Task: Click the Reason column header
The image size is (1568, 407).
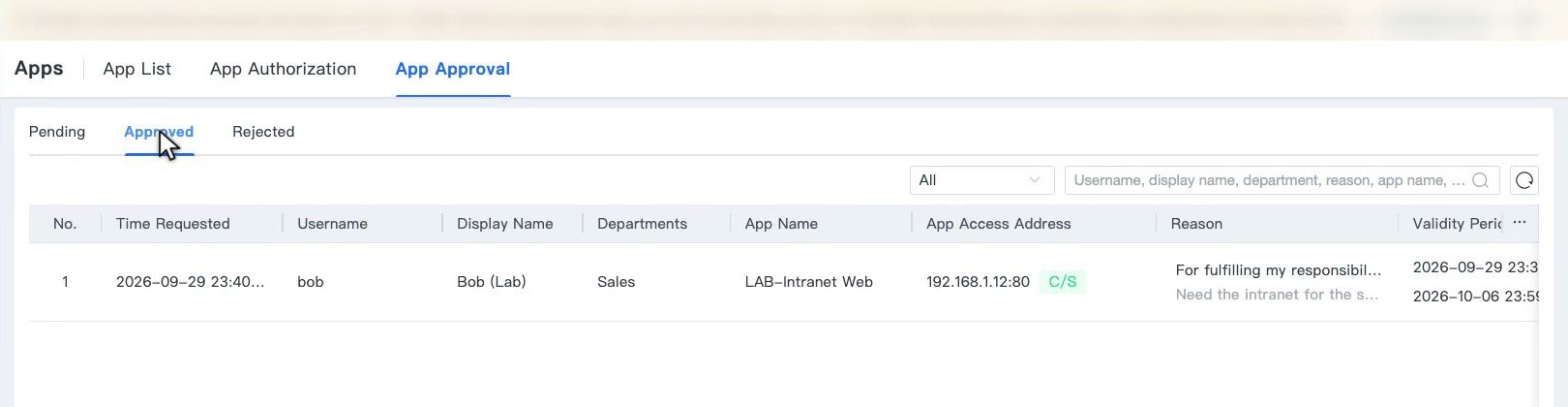Action: point(1196,224)
